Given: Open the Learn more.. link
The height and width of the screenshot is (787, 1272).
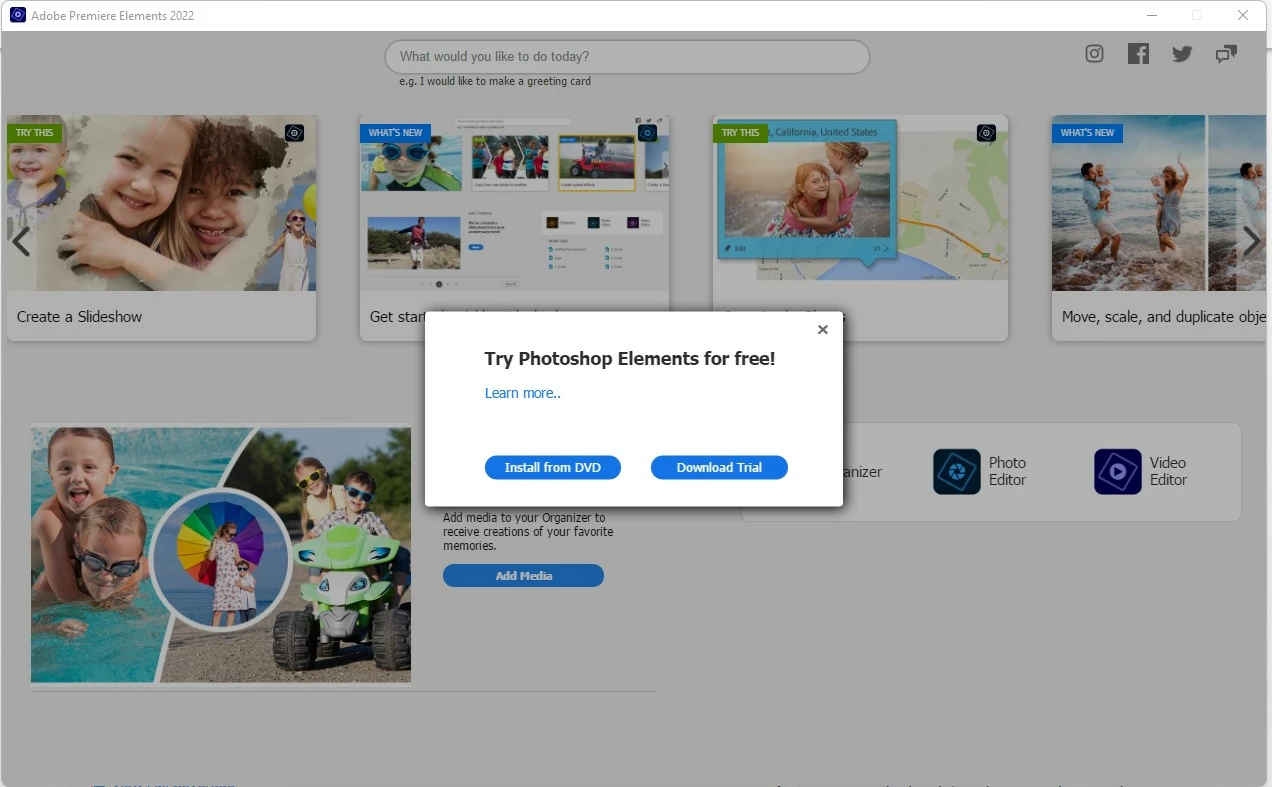Looking at the screenshot, I should click(x=523, y=393).
